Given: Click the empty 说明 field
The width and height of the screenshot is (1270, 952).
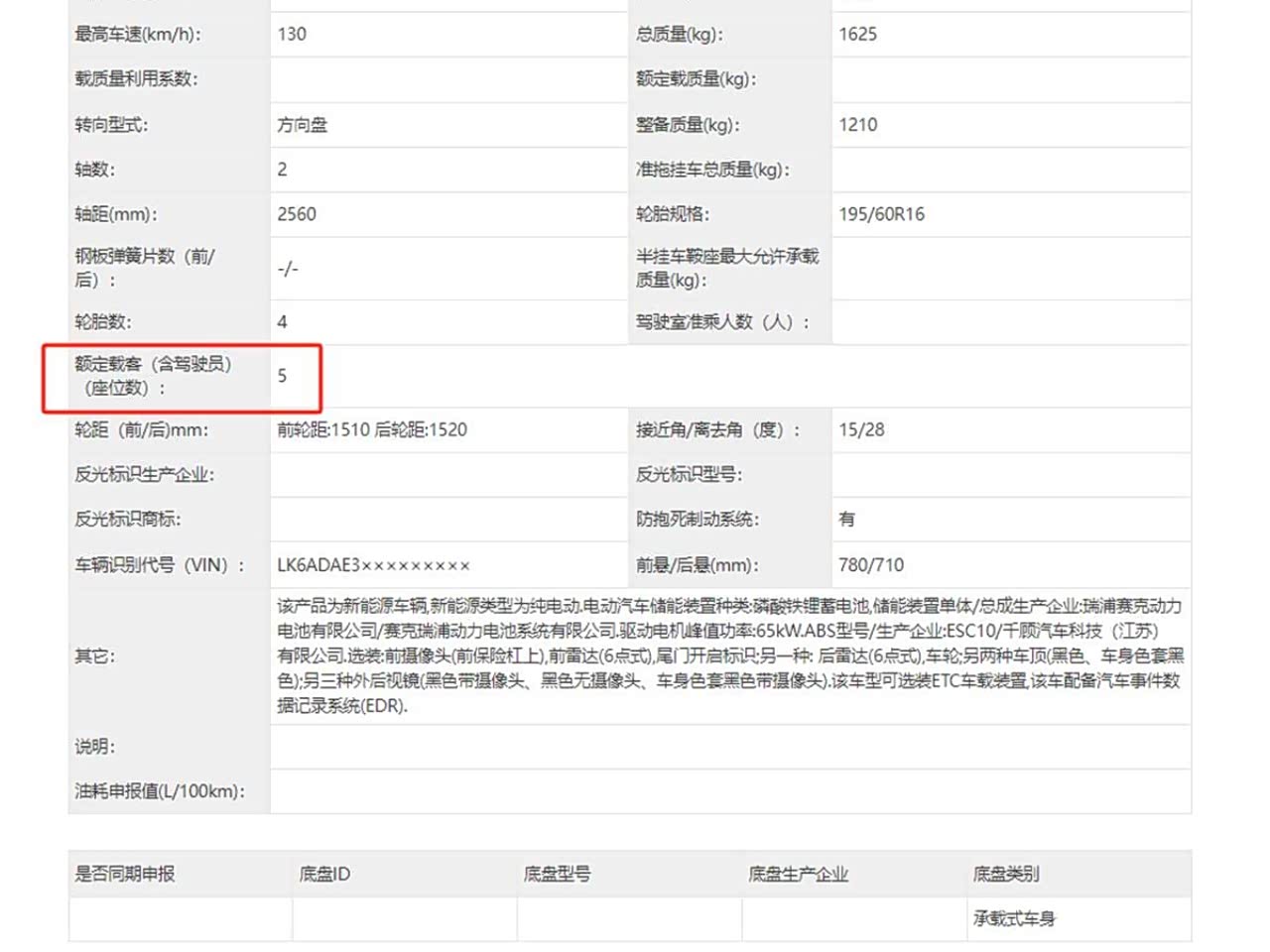Looking at the screenshot, I should pyautogui.click(x=728, y=747).
